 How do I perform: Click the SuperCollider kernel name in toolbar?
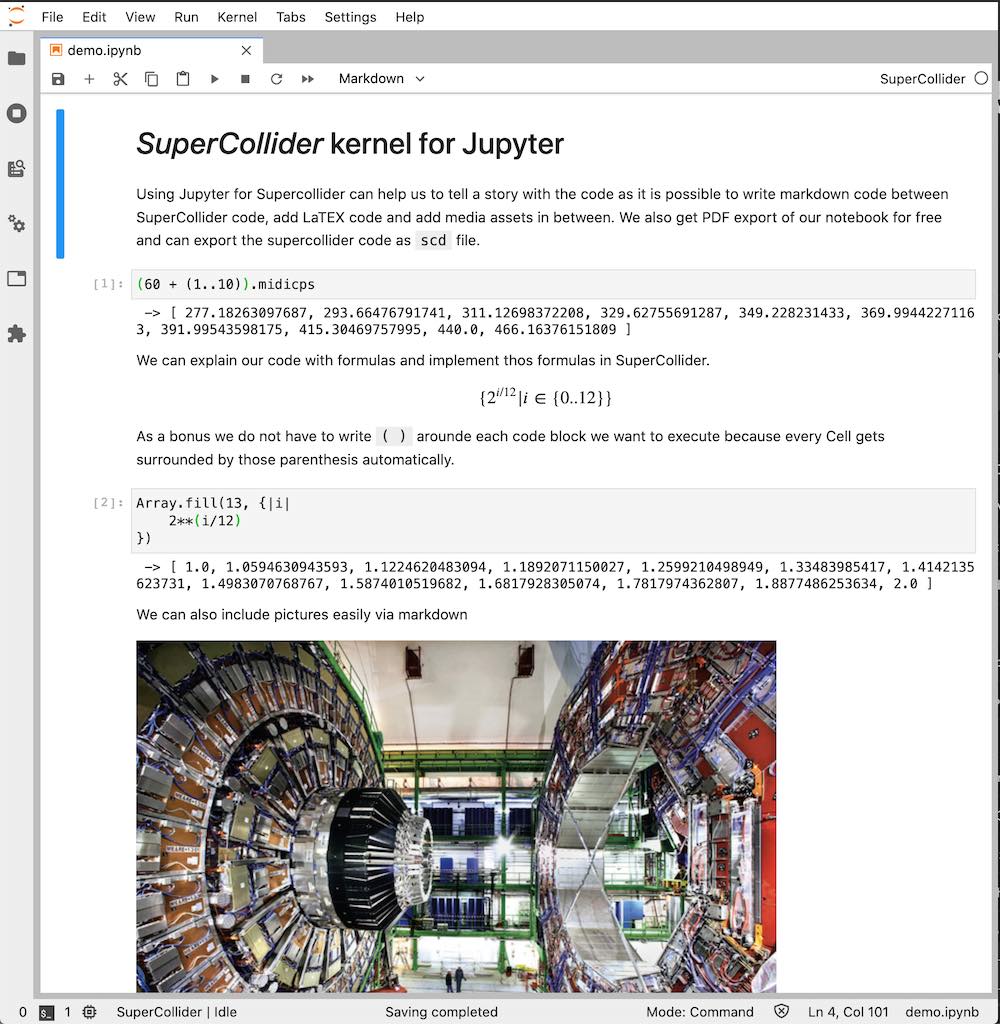922,79
